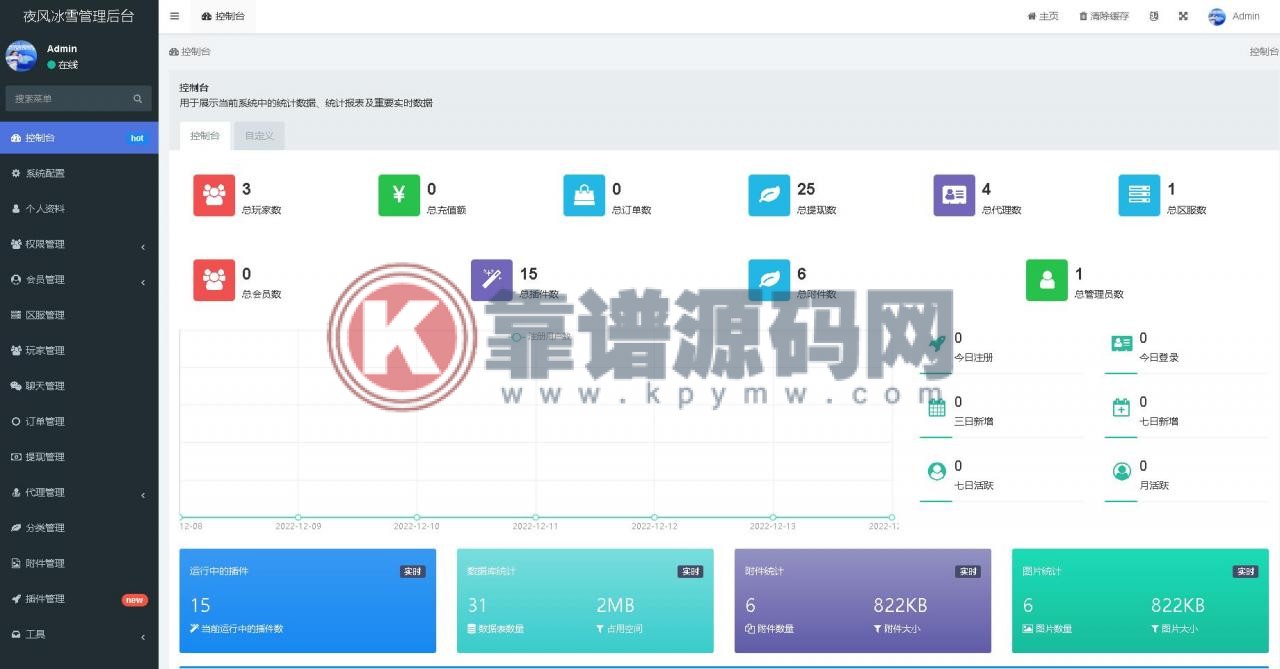Go to 主页 home link
The width and height of the screenshot is (1280, 669).
pyautogui.click(x=1043, y=16)
